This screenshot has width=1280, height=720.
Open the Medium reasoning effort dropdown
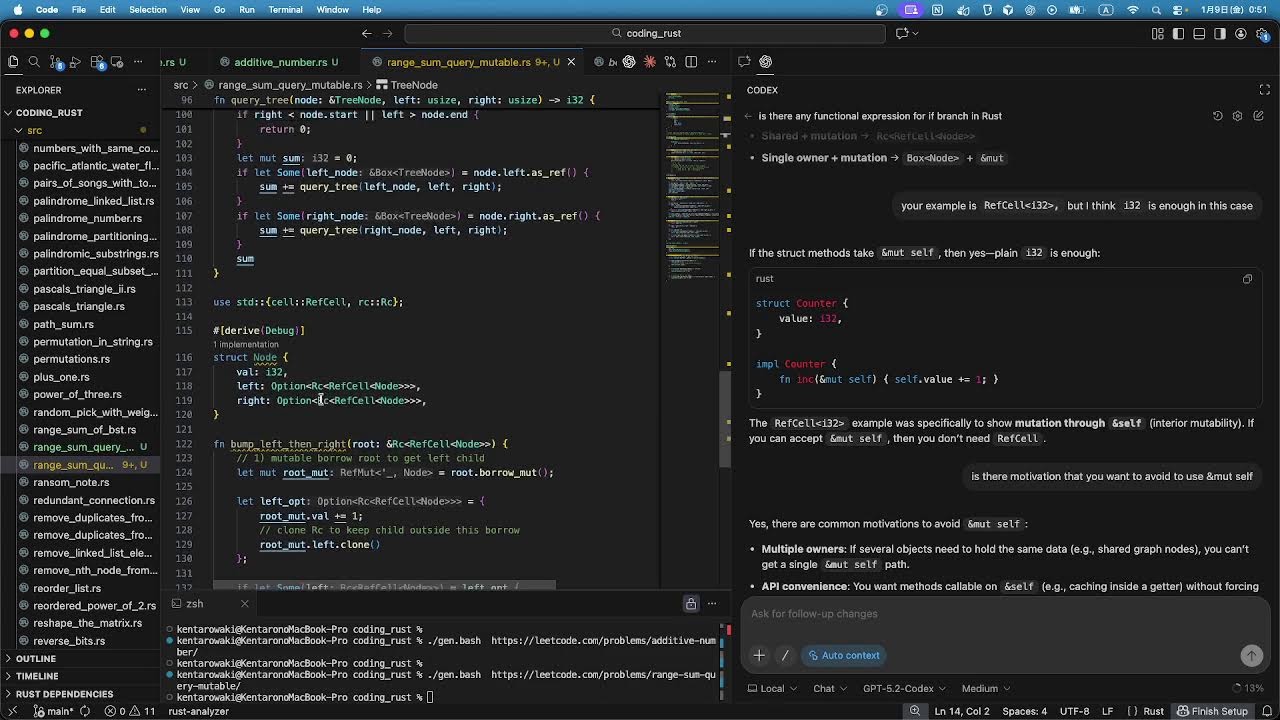985,688
